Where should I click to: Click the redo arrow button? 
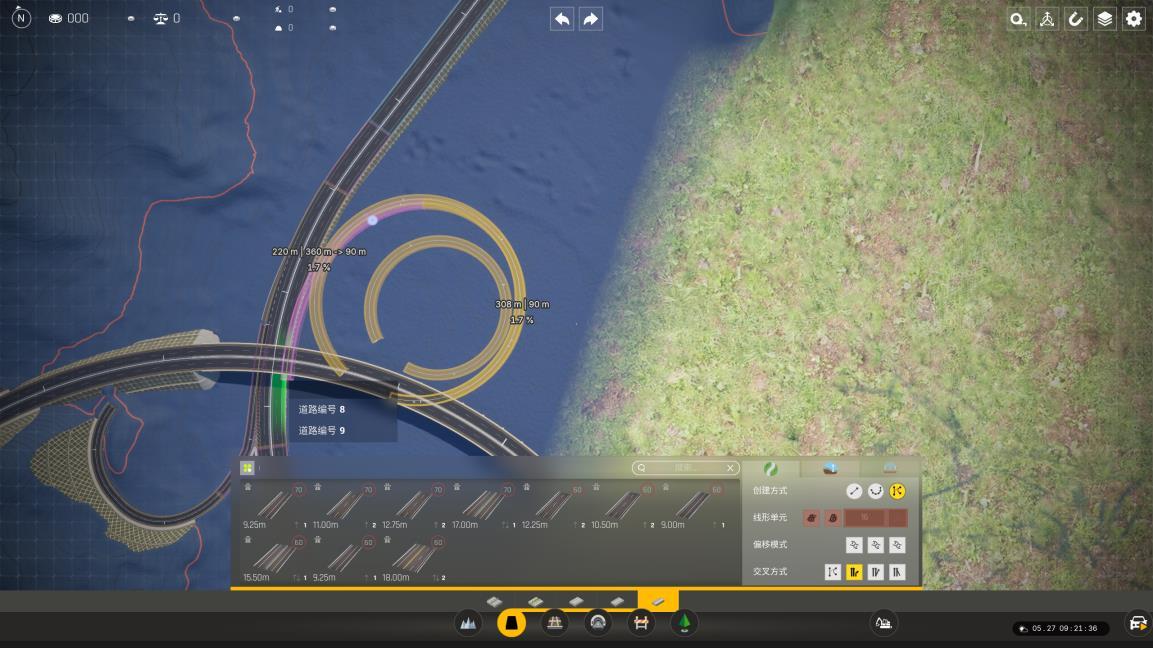(x=590, y=19)
